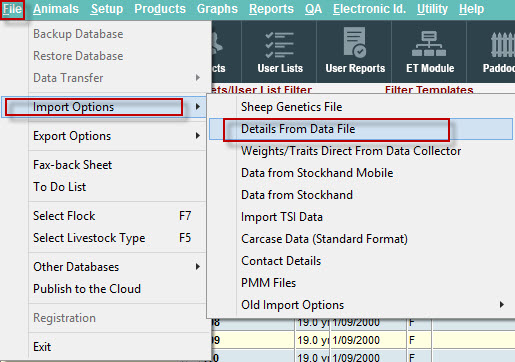Screen dimensions: 515x362
Task: Expand the Export Options submenu
Action: pos(117,136)
